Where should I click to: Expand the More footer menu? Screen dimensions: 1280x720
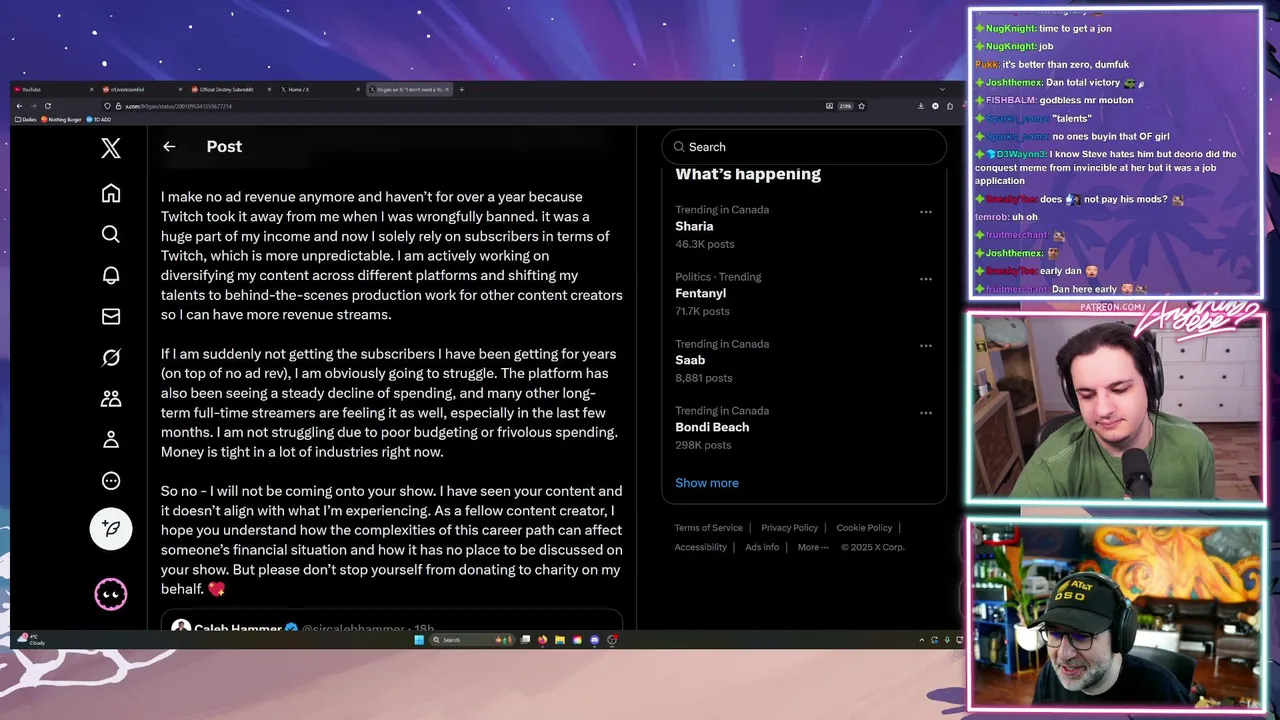point(811,547)
